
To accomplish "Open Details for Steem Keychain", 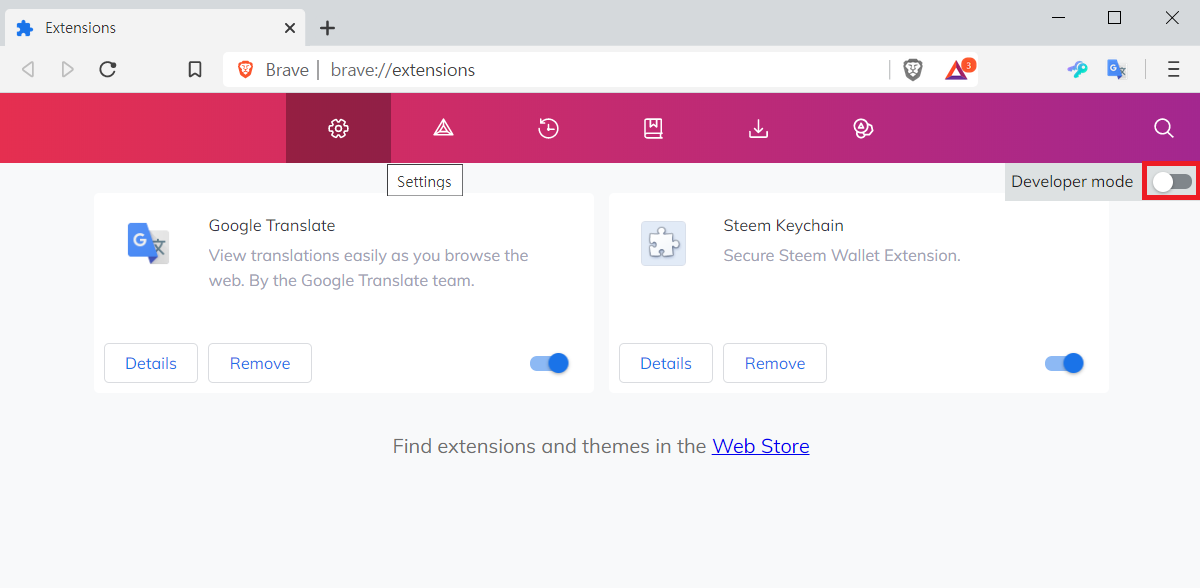I will [666, 363].
